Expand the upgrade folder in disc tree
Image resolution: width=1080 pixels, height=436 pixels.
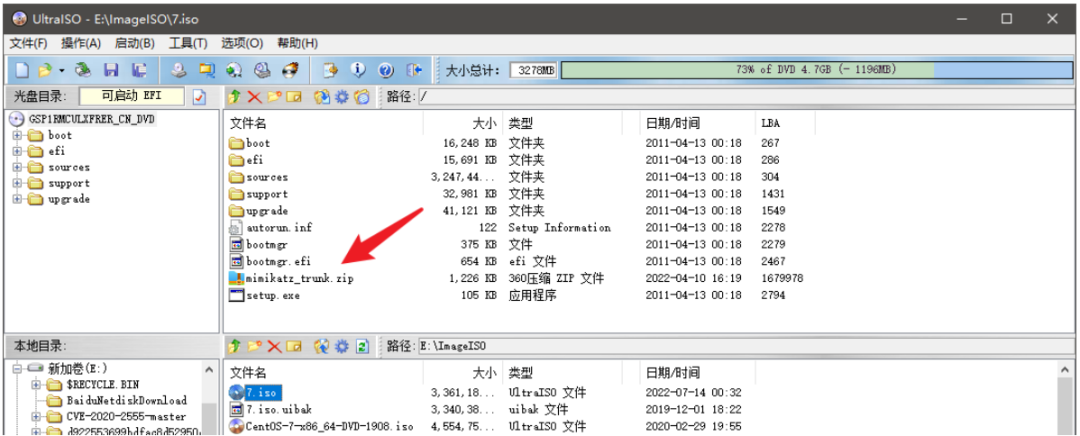[17, 199]
